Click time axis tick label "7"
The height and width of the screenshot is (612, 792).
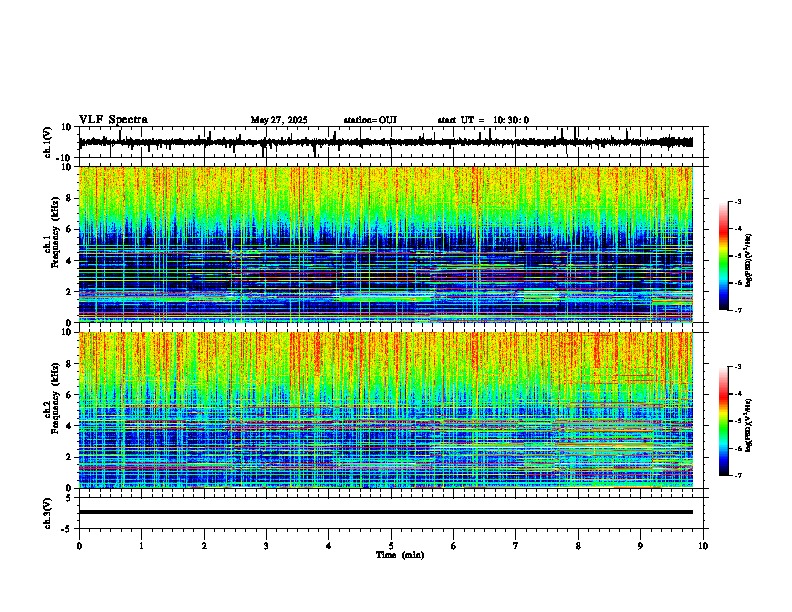[x=516, y=546]
